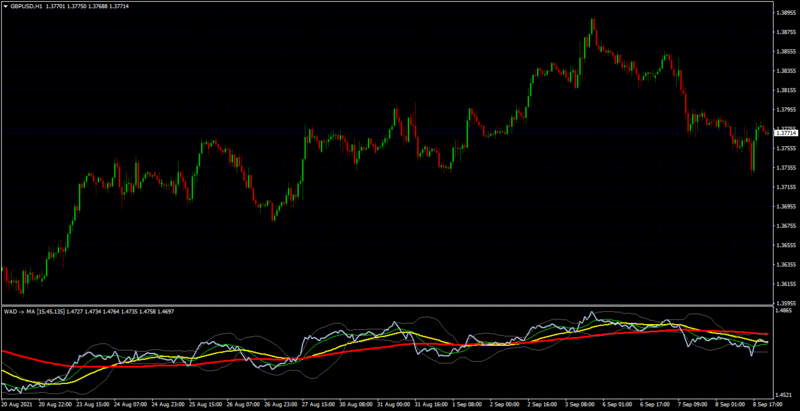Click the 1.38355 price axis label

coord(786,71)
